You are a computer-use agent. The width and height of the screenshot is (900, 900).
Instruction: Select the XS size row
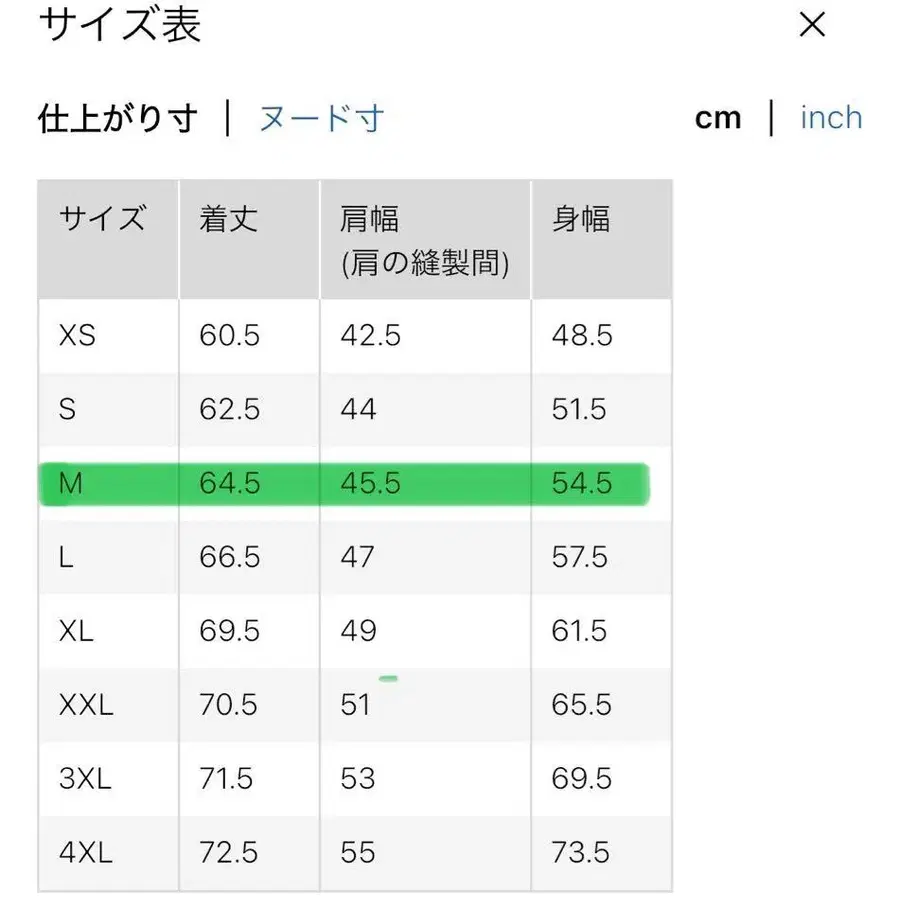[x=107, y=336]
